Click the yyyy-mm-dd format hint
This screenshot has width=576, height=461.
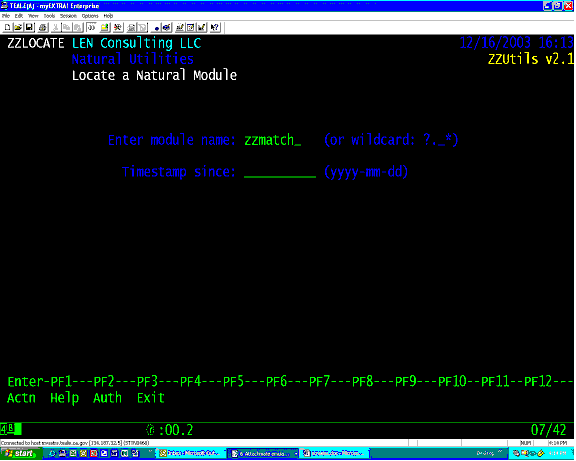[x=366, y=172]
